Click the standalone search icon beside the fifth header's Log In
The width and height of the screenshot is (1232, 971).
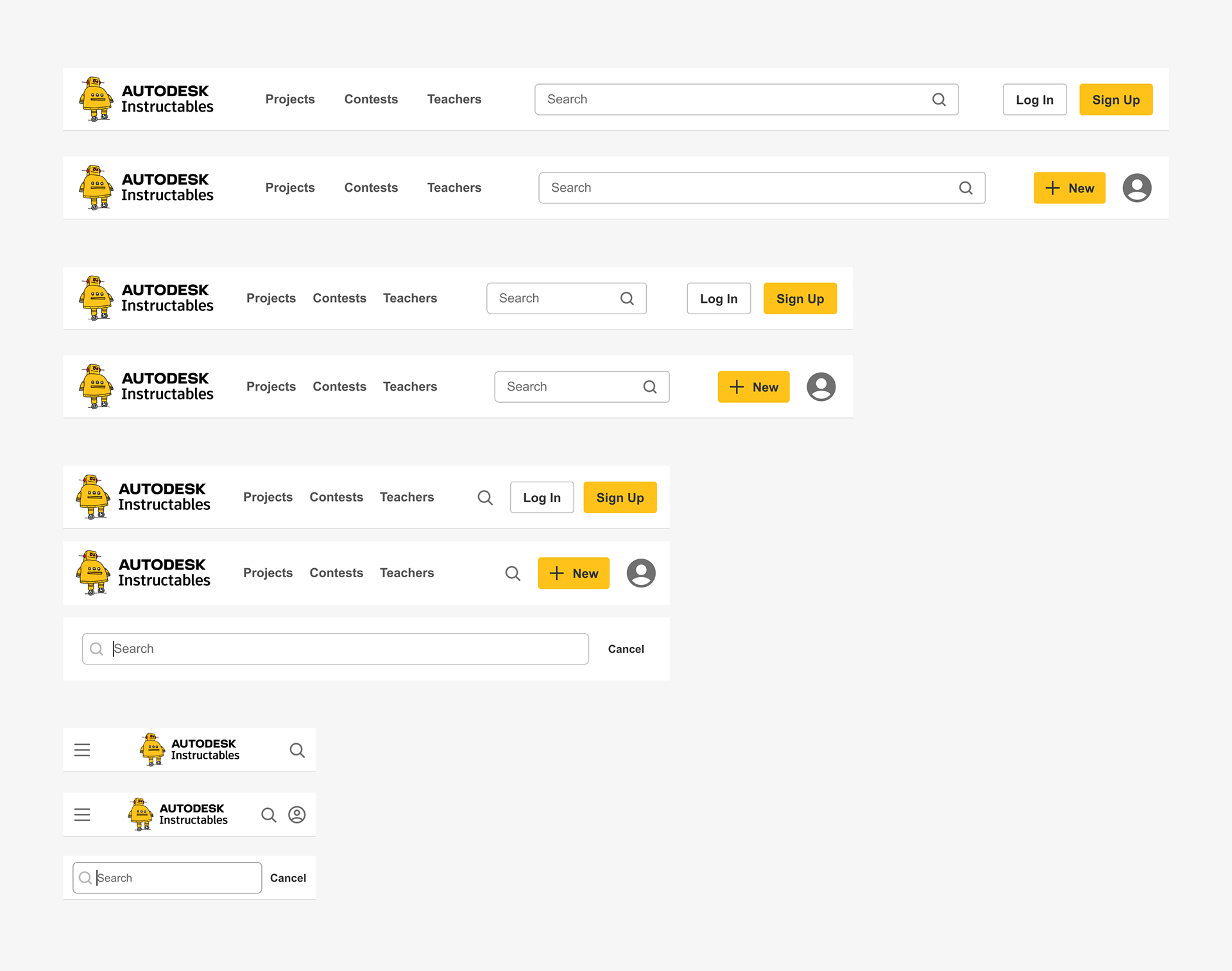click(x=485, y=498)
